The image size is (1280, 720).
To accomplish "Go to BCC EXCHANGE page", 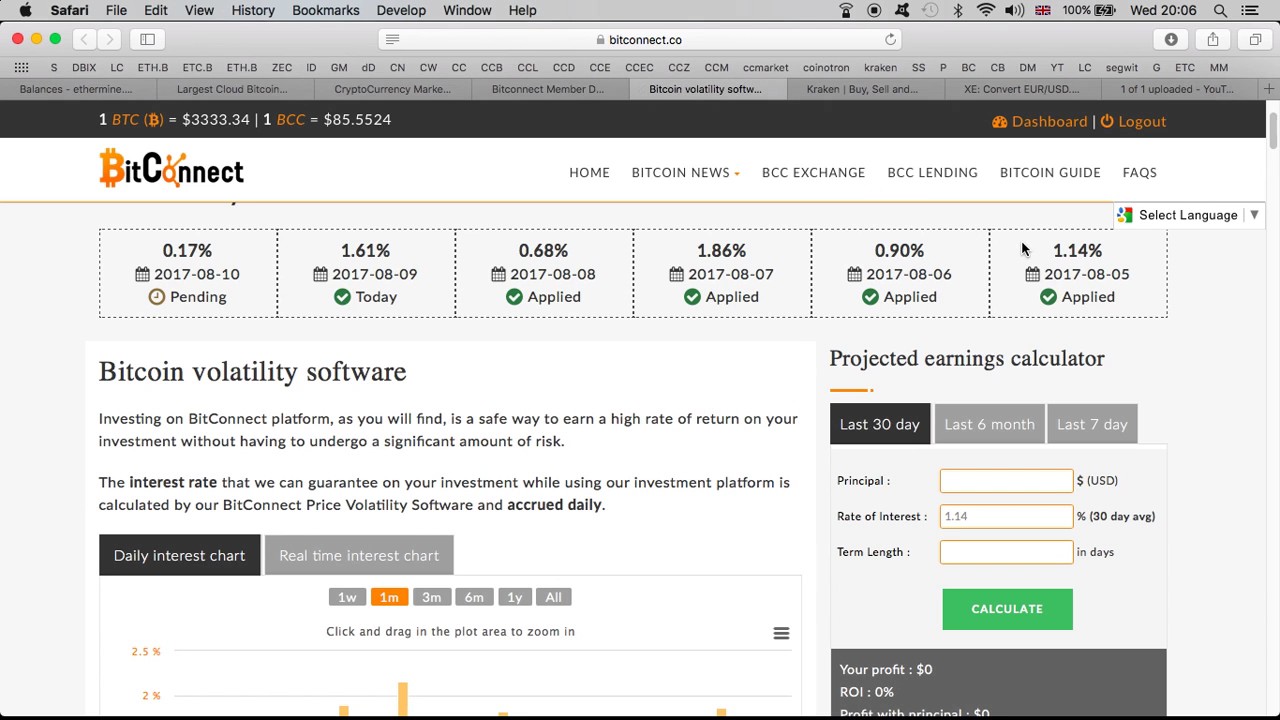I will point(813,172).
